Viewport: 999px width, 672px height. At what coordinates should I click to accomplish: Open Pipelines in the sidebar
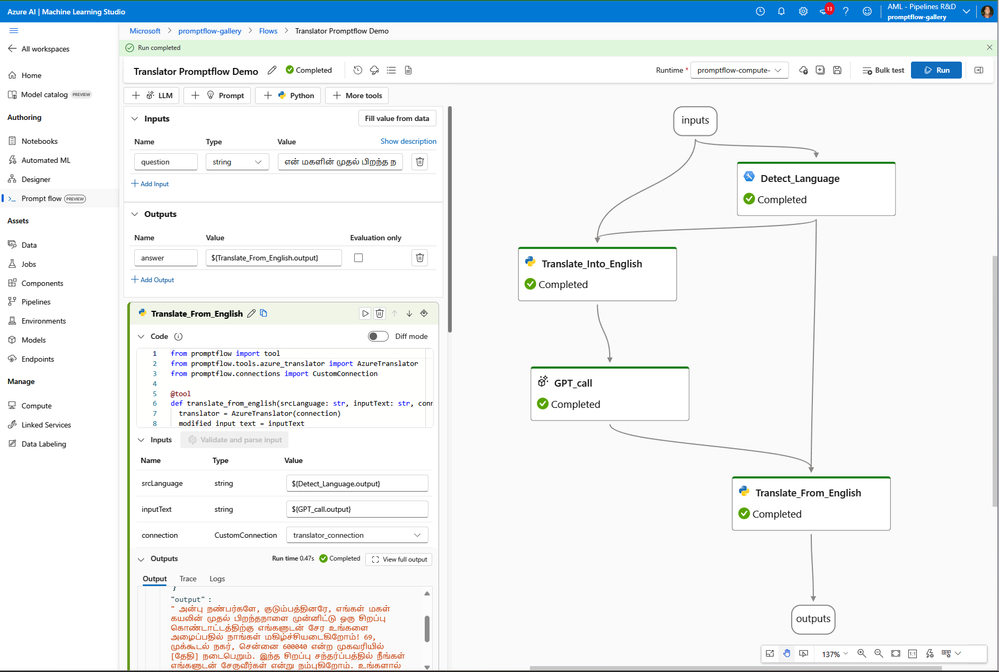click(x=36, y=301)
